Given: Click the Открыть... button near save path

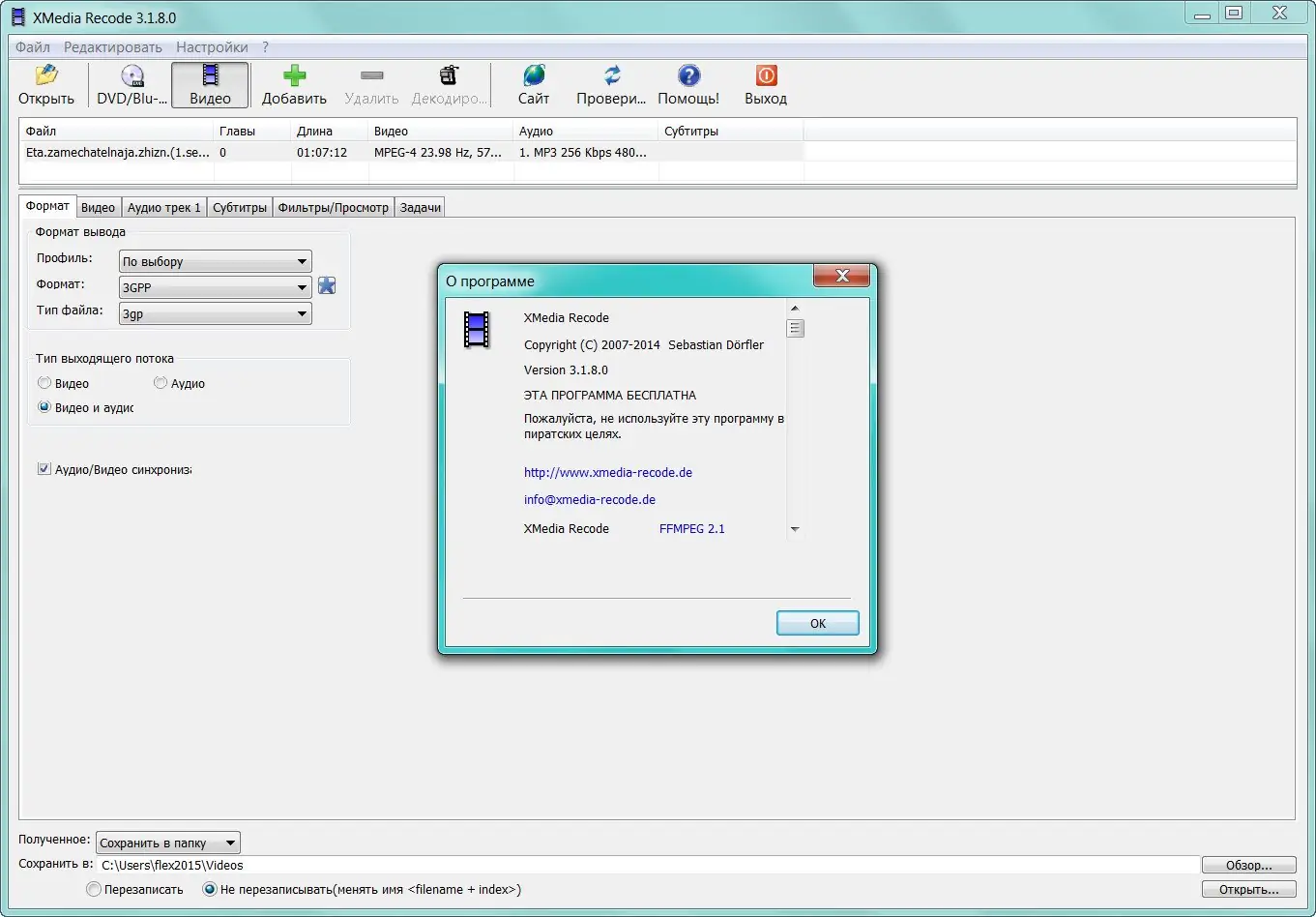Looking at the screenshot, I should (x=1249, y=889).
